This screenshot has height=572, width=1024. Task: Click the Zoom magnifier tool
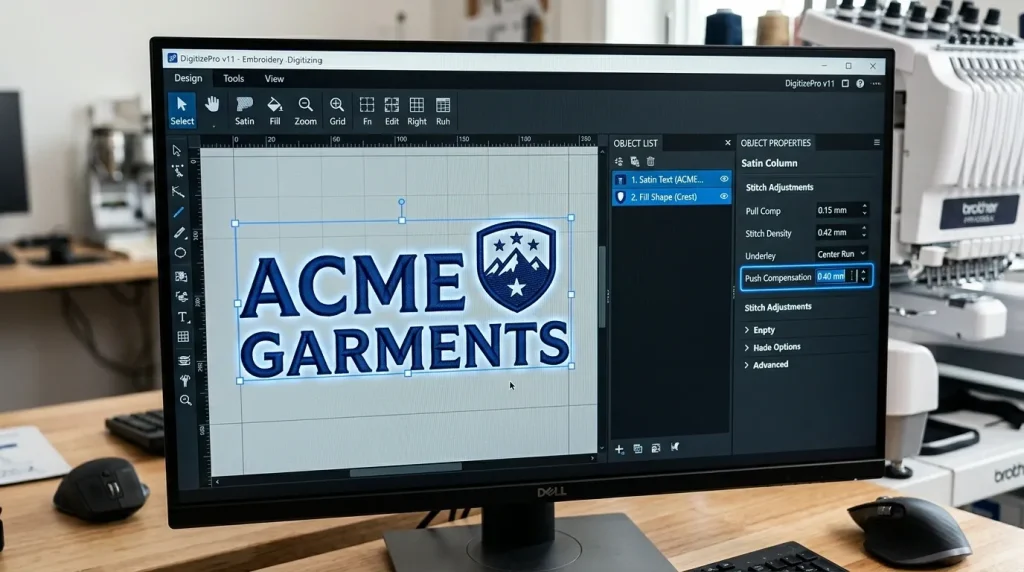(x=305, y=110)
